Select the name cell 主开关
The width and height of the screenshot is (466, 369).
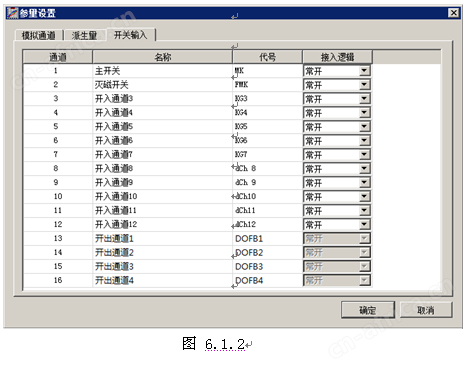click(163, 71)
